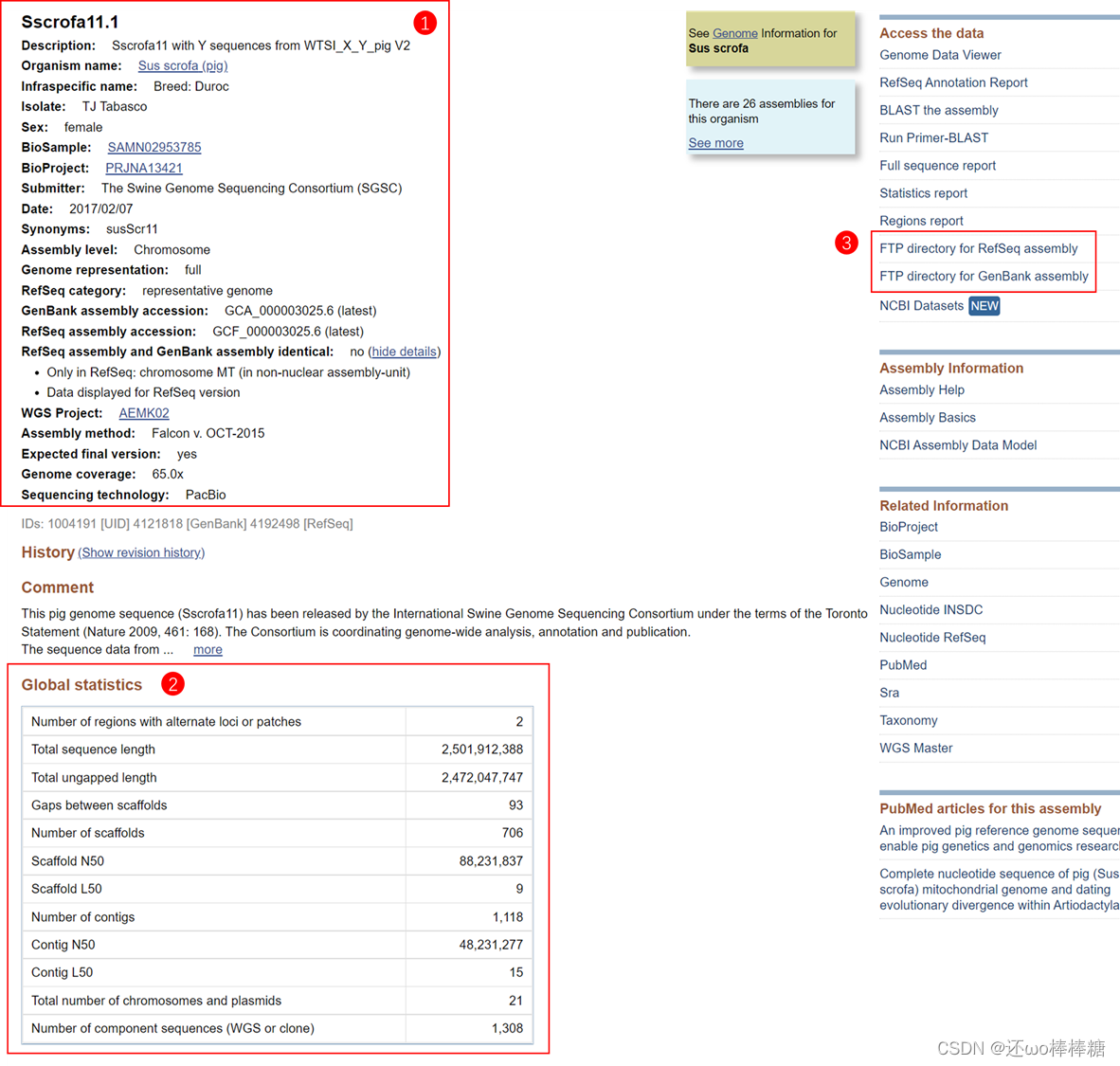Select GenBank accession GCA_000003025.6 text

point(280,311)
